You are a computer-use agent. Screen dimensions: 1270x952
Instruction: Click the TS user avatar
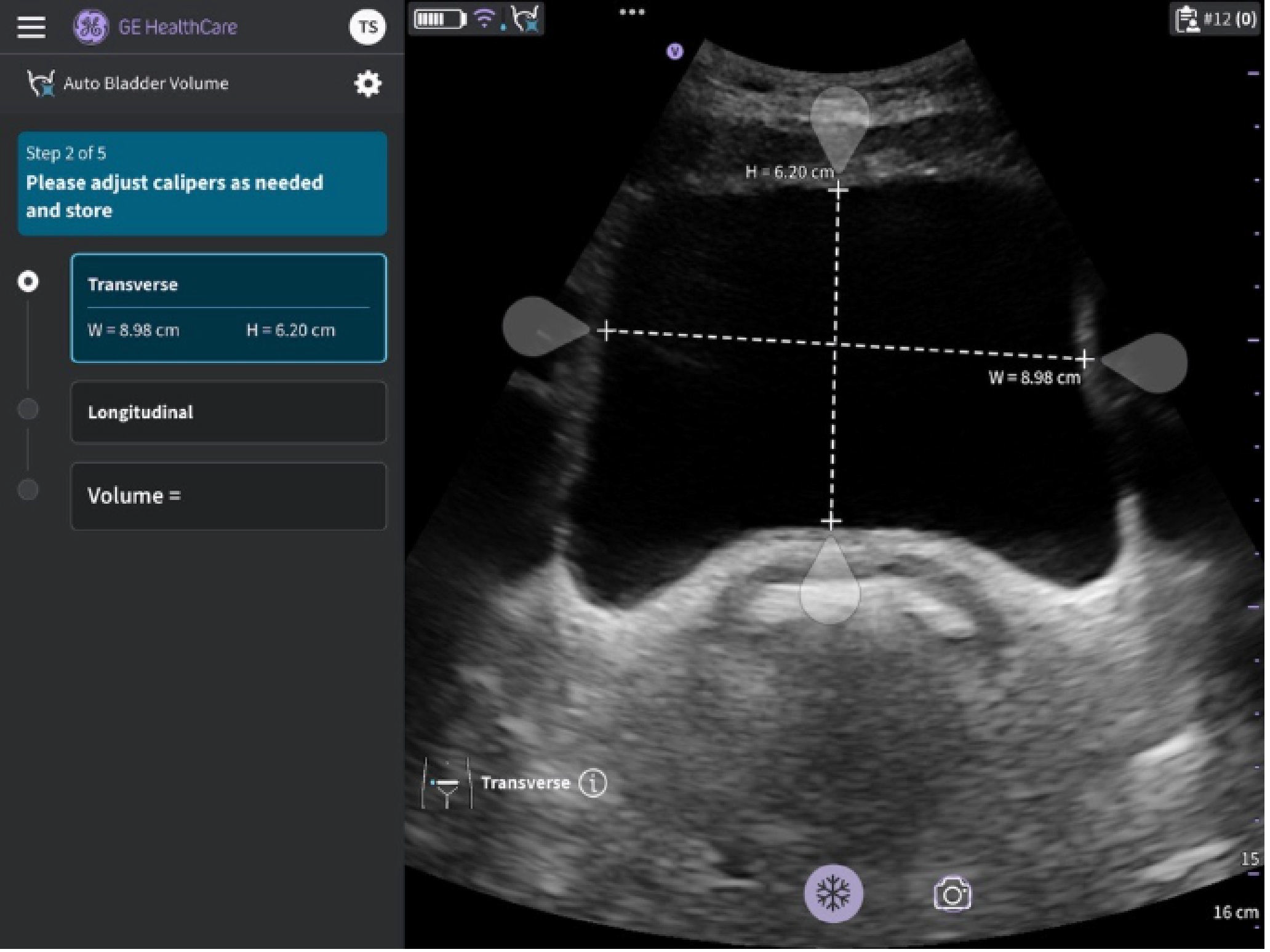coord(369,27)
